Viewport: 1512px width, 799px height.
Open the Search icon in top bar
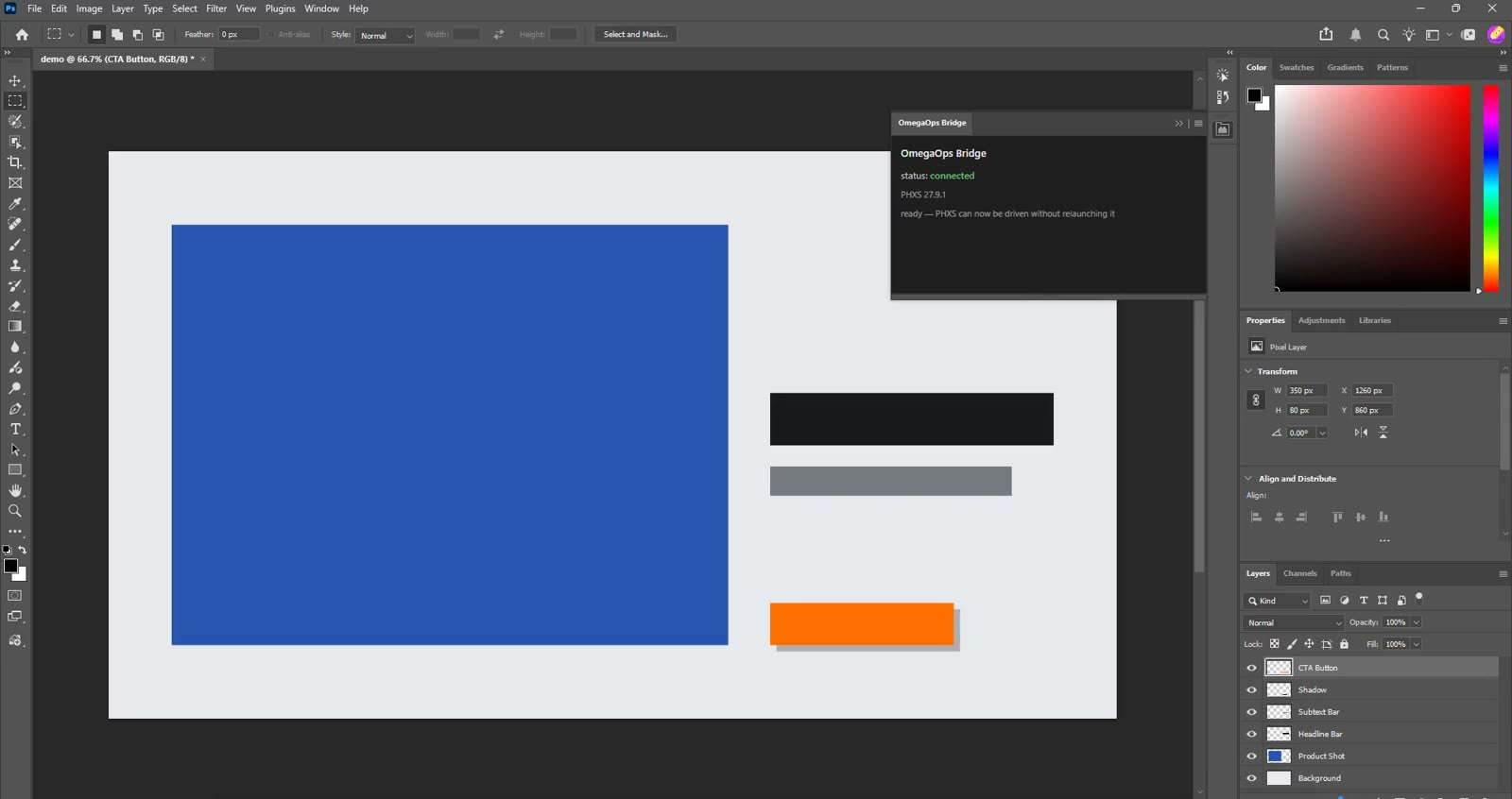[x=1383, y=34]
